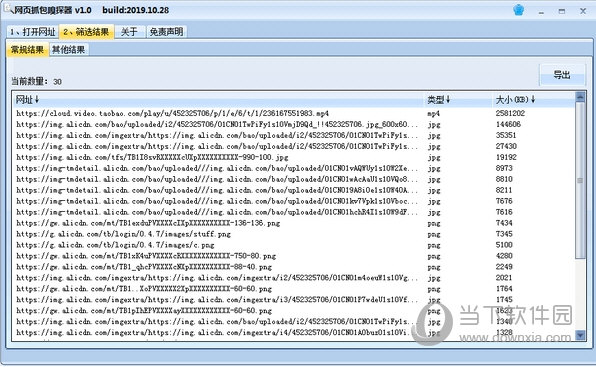Sort by the 大小(KB) column header
The height and width of the screenshot is (367, 596).
[x=533, y=100]
